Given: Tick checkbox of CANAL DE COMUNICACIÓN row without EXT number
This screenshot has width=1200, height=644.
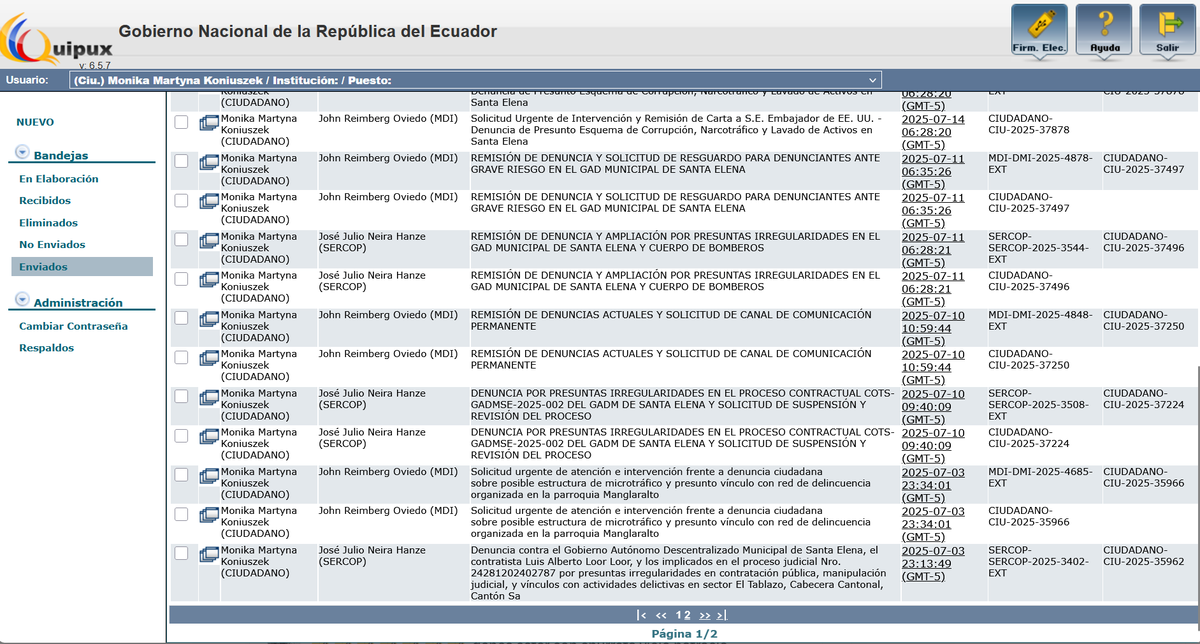Looking at the screenshot, I should coord(181,357).
